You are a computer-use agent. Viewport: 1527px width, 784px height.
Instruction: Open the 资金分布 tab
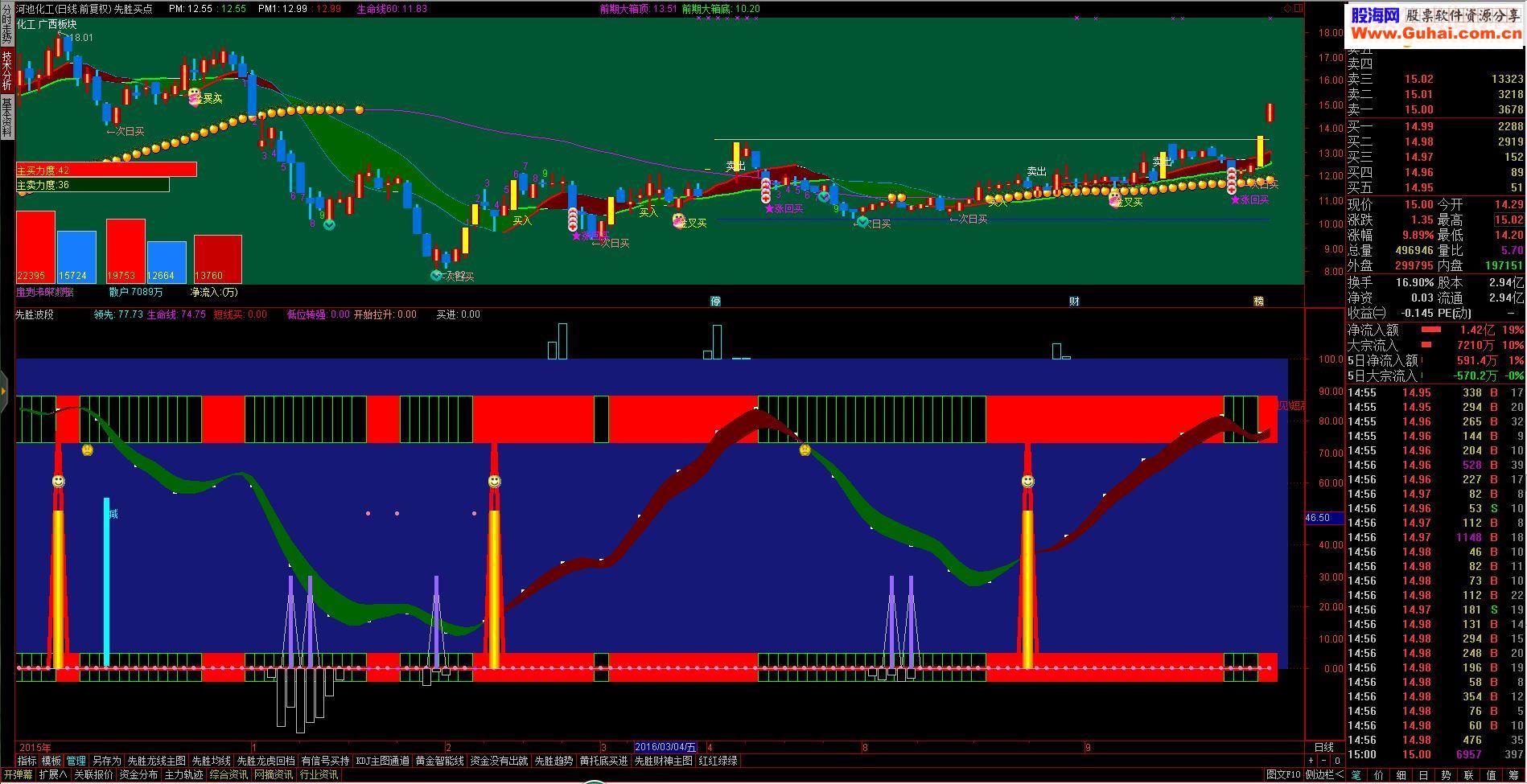coord(138,775)
